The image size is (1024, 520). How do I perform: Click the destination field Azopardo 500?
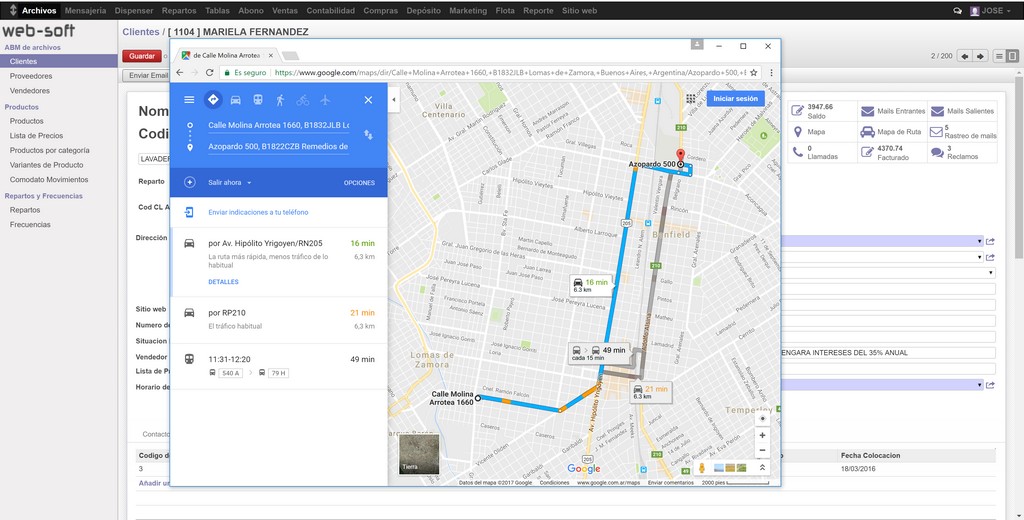278,146
